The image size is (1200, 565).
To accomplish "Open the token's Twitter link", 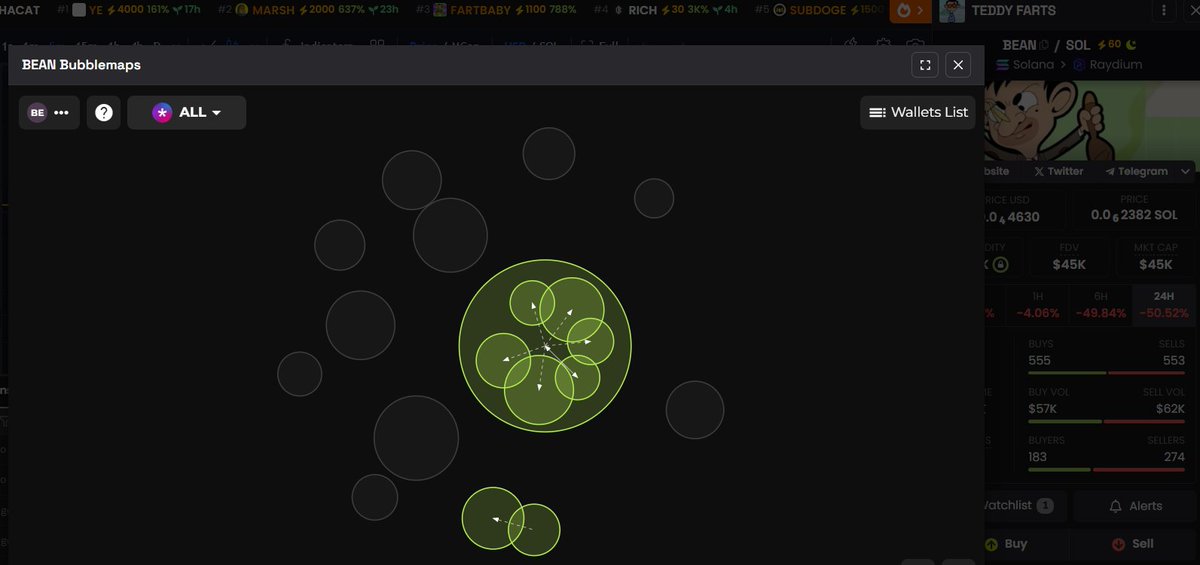I will (1059, 171).
